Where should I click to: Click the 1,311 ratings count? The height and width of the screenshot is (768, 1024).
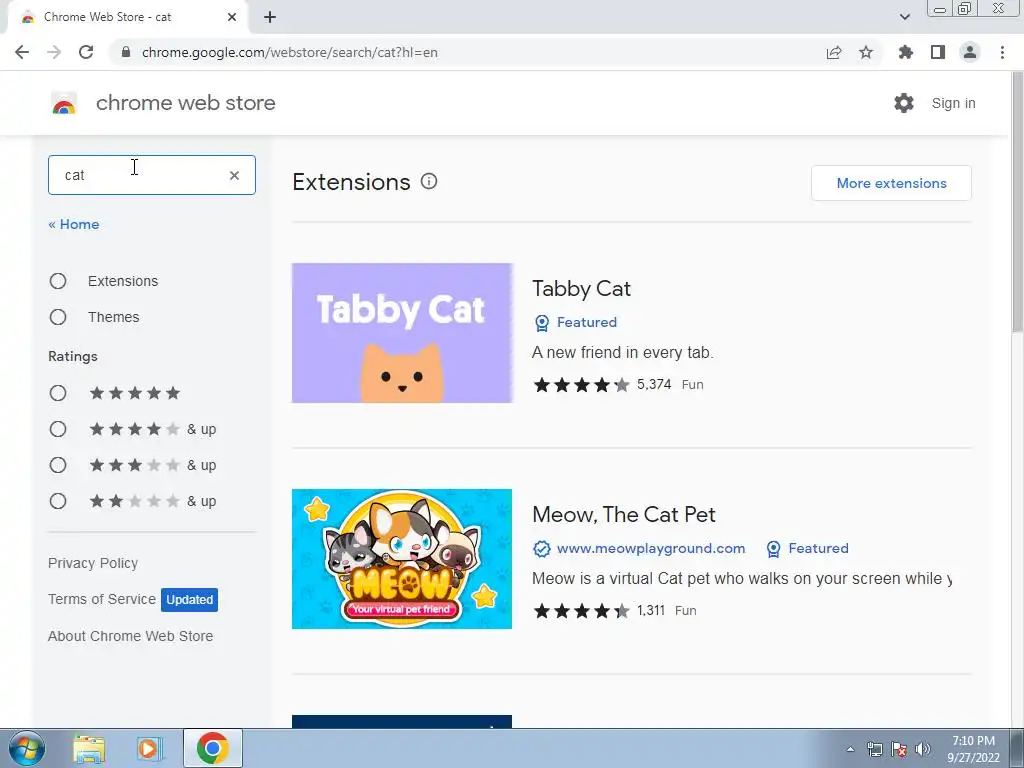click(650, 610)
